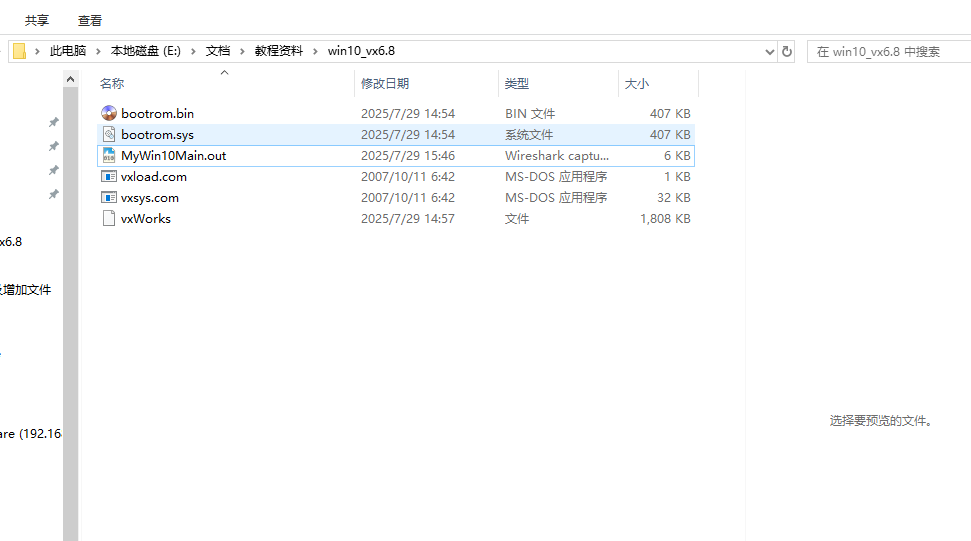
Task: Click the 2025/7/29 14:57 modified date
Action: point(408,219)
